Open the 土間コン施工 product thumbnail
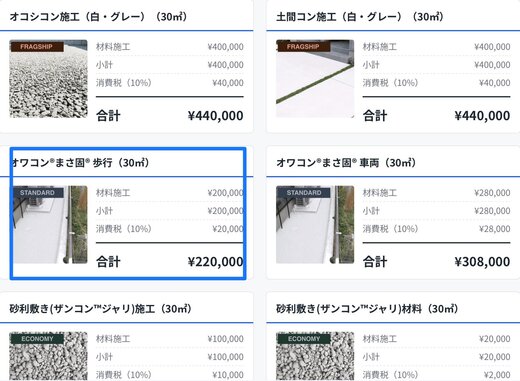Viewport: 520px width, 381px height. coord(315,79)
